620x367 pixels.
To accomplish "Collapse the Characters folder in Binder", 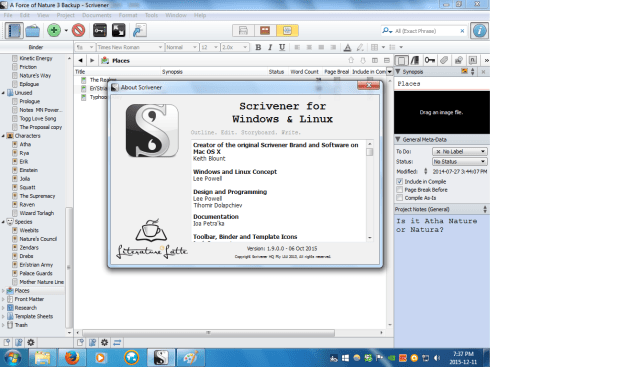I will pyautogui.click(x=3, y=136).
